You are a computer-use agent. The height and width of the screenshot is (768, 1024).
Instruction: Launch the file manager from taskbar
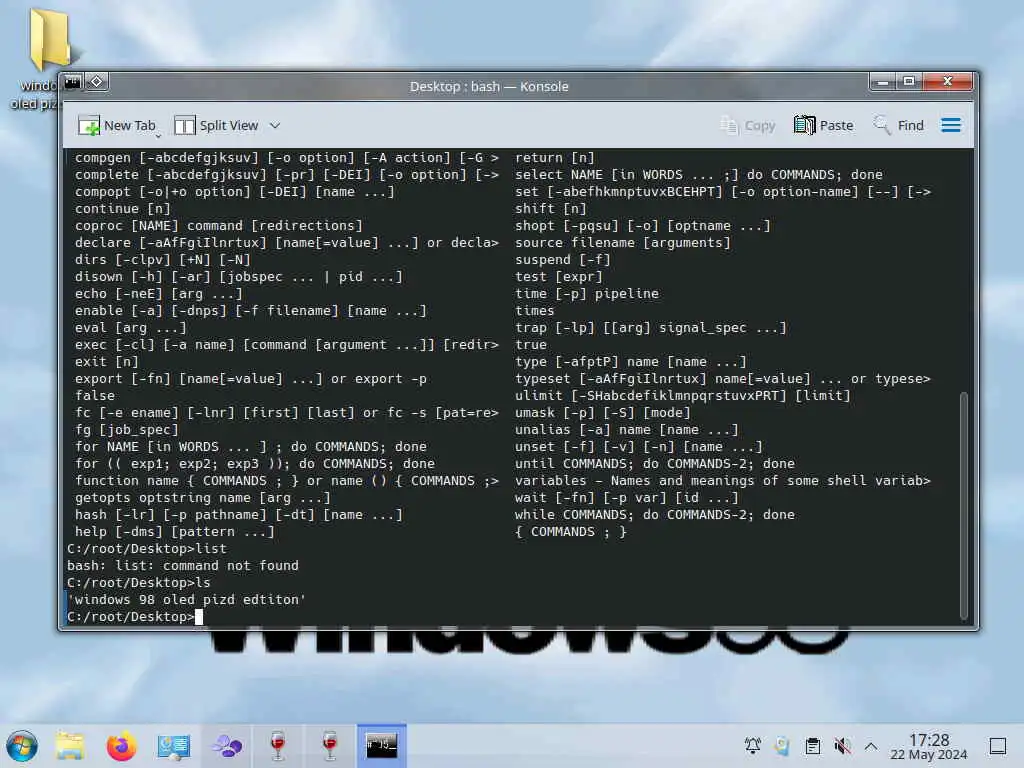(x=70, y=746)
